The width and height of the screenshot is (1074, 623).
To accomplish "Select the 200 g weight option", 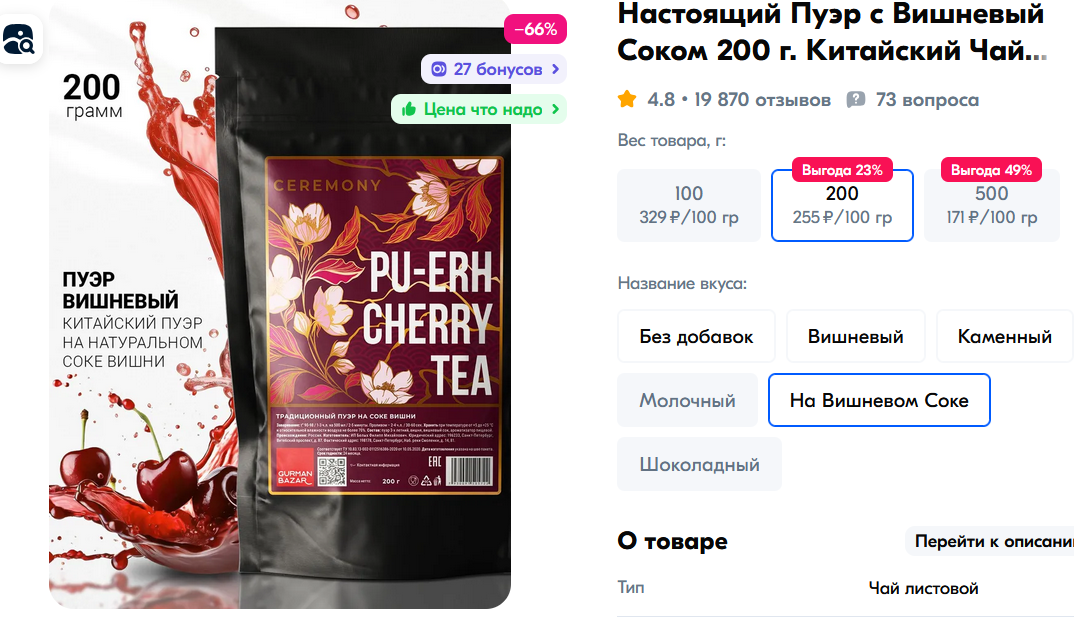I will point(842,205).
